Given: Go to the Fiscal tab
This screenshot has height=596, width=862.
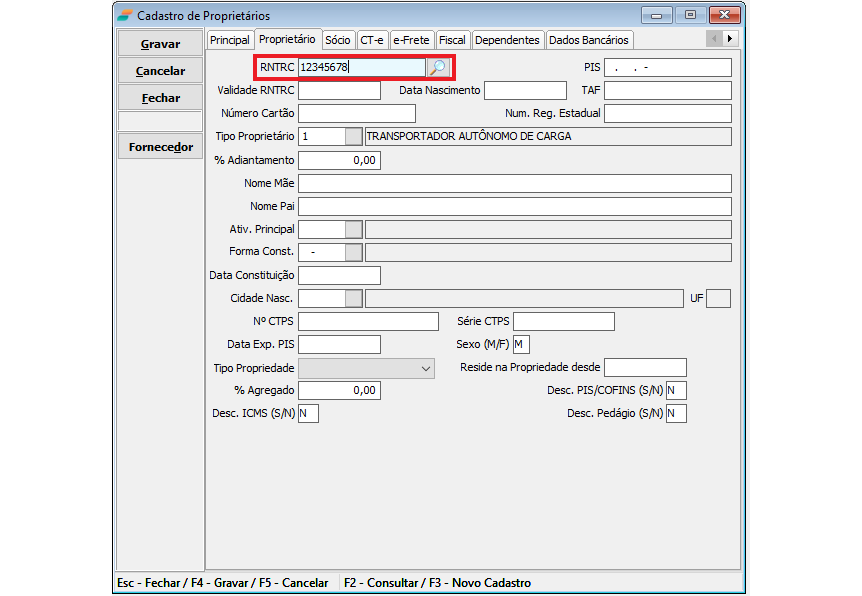Looking at the screenshot, I should click(x=452, y=40).
